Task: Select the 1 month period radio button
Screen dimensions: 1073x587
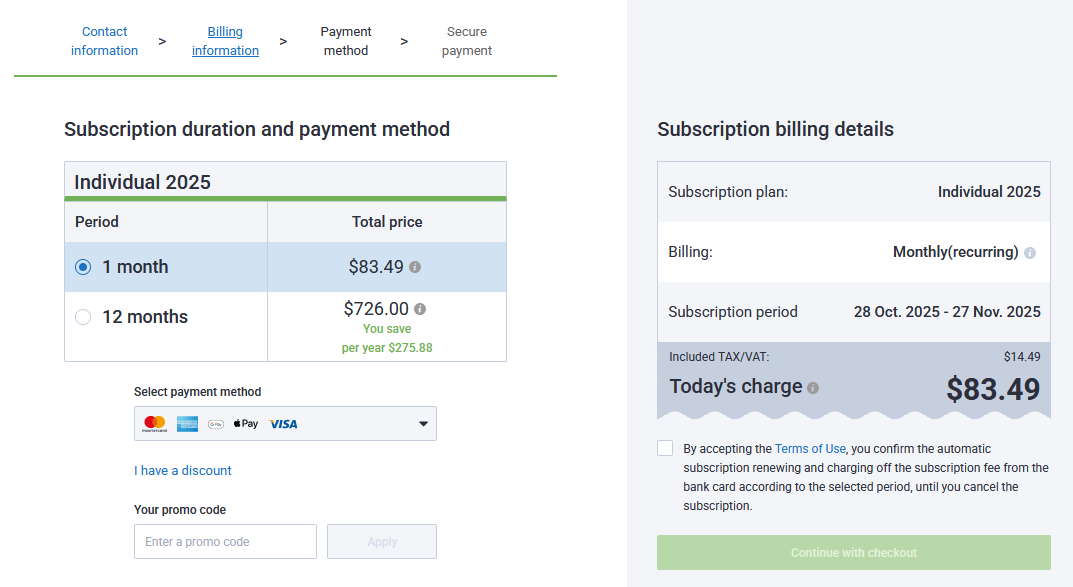Action: pos(83,267)
